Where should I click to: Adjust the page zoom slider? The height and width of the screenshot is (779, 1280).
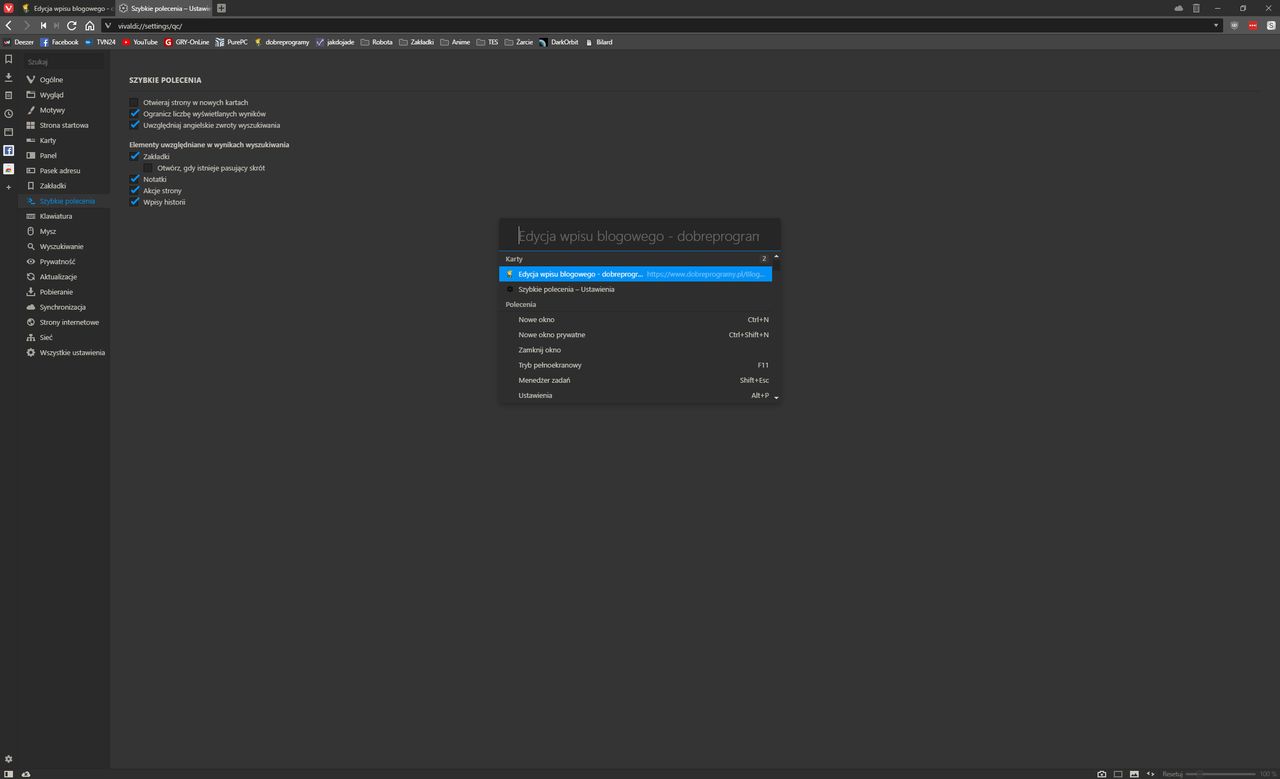[x=1220, y=774]
